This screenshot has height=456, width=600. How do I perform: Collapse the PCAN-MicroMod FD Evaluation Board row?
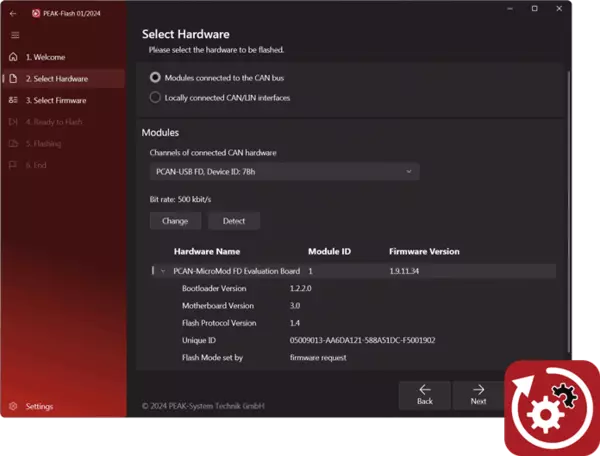click(163, 271)
